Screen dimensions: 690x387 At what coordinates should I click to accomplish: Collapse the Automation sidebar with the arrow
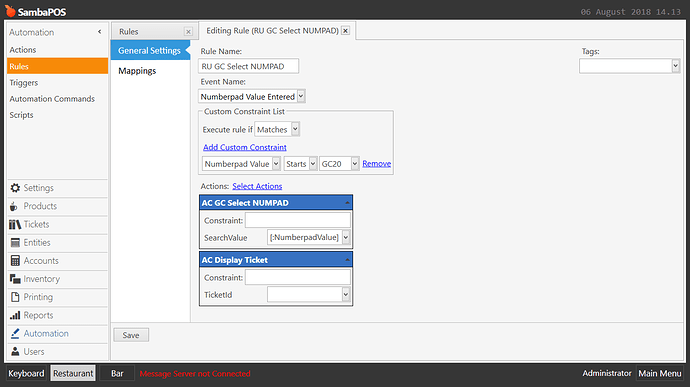tap(99, 32)
